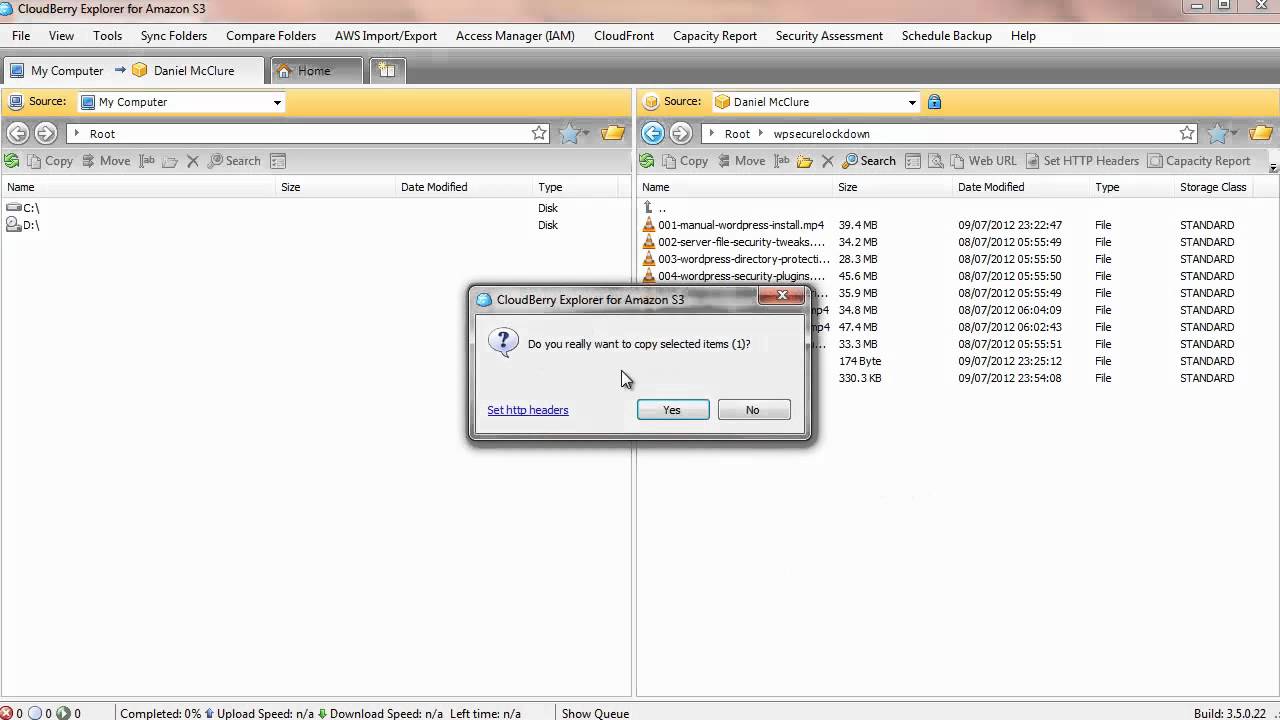Click the lock icon beside Daniel McClure source
Image resolution: width=1280 pixels, height=720 pixels.
(x=934, y=102)
